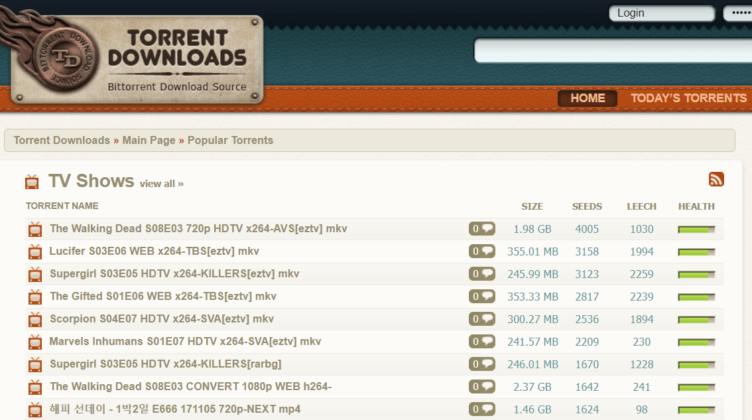
Task: Click the 2259 leech value
Action: click(642, 274)
